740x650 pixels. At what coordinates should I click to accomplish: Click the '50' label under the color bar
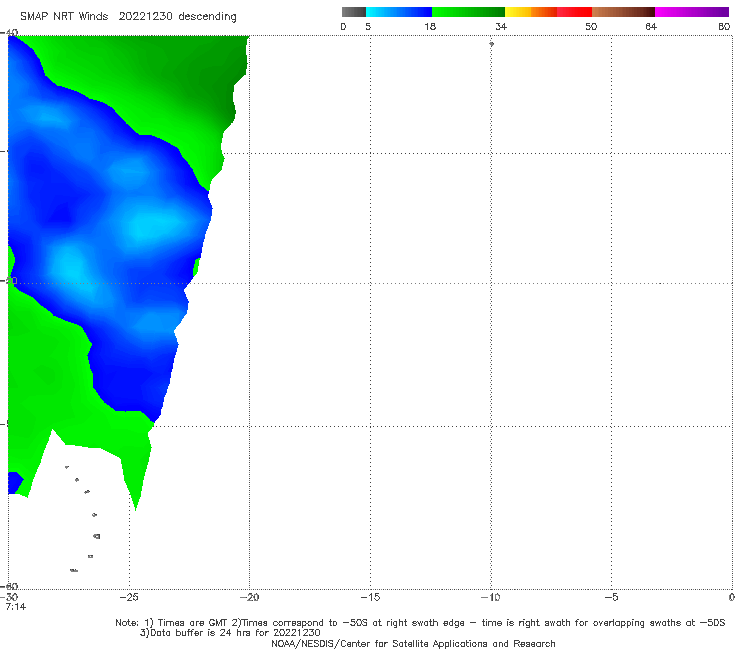[x=591, y=27]
